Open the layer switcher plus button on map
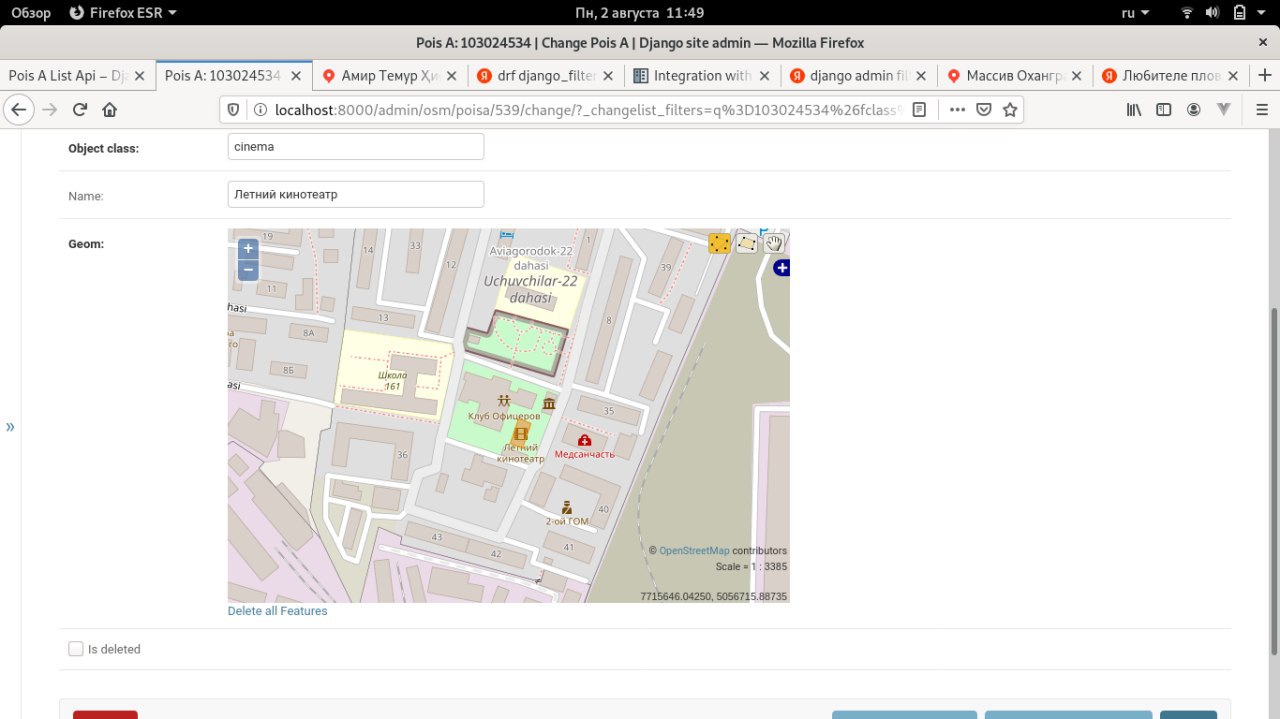This screenshot has width=1280, height=719. click(x=782, y=268)
